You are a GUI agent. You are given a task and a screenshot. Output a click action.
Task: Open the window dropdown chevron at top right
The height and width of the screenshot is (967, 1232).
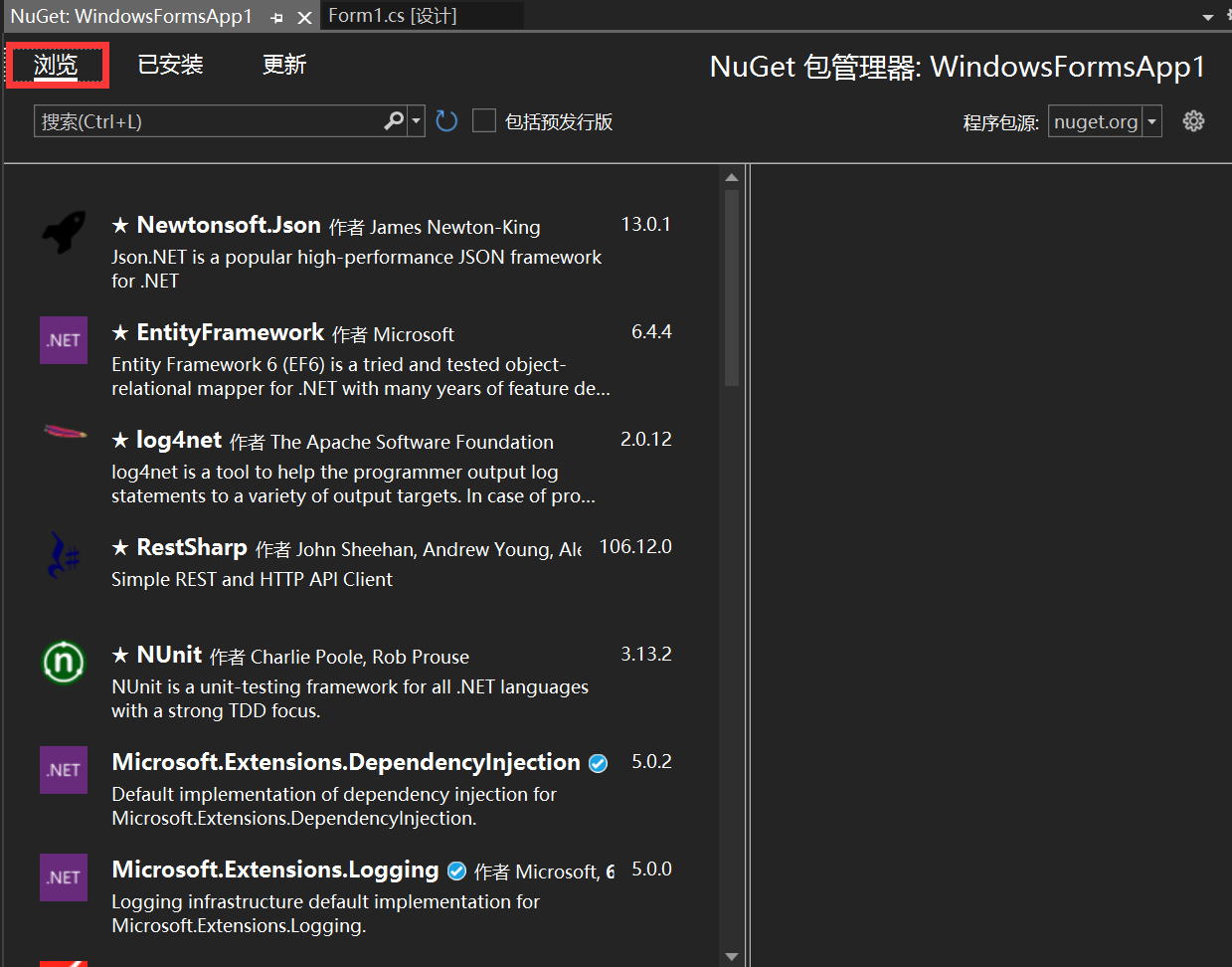1206,16
